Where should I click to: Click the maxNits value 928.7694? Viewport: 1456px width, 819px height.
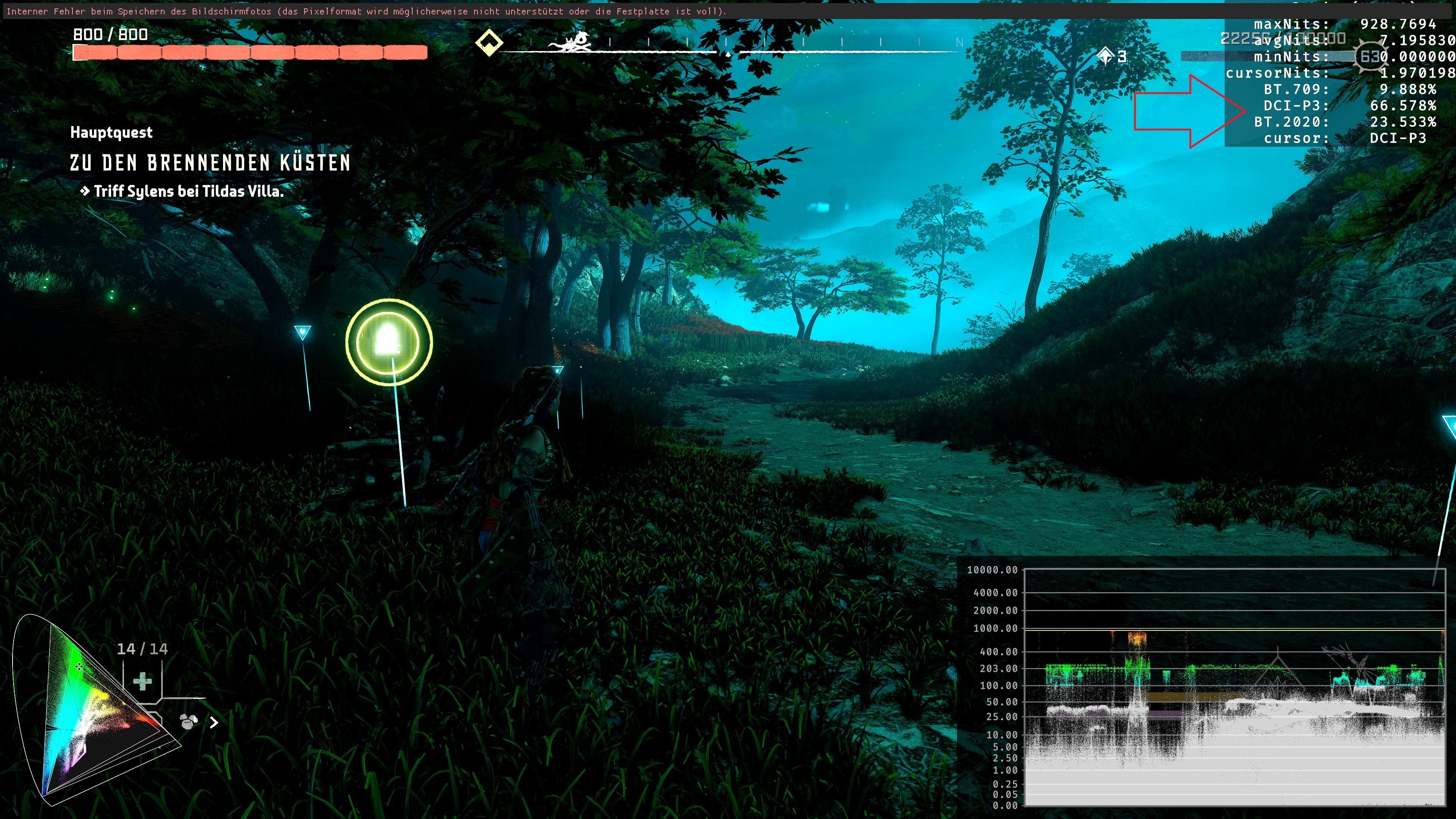pyautogui.click(x=1398, y=24)
